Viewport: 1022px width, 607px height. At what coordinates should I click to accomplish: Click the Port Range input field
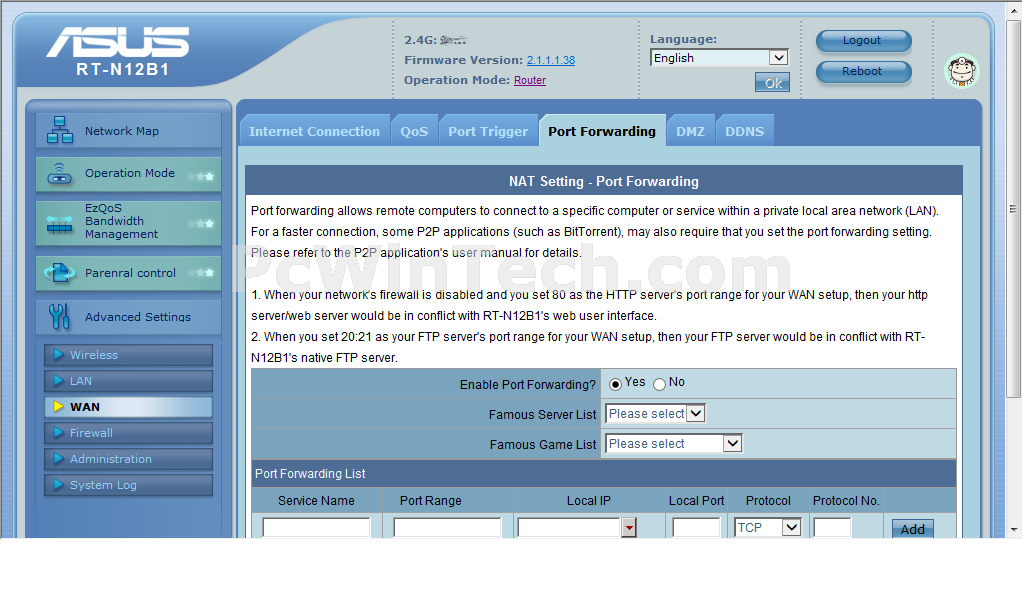[447, 527]
